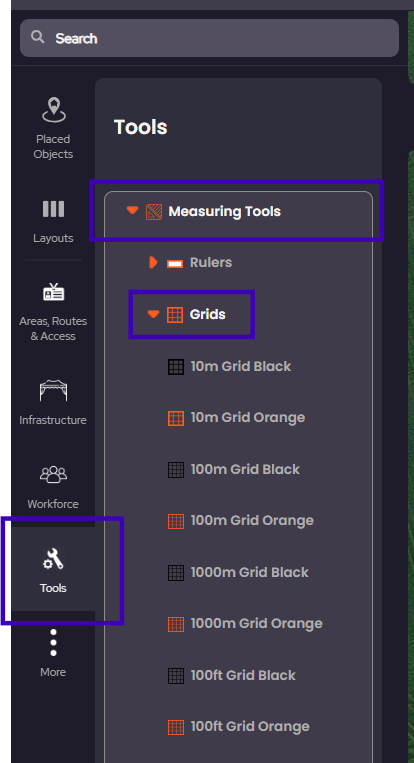This screenshot has width=414, height=763.
Task: Collapse the Measuring Tools arrow
Action: click(x=132, y=210)
